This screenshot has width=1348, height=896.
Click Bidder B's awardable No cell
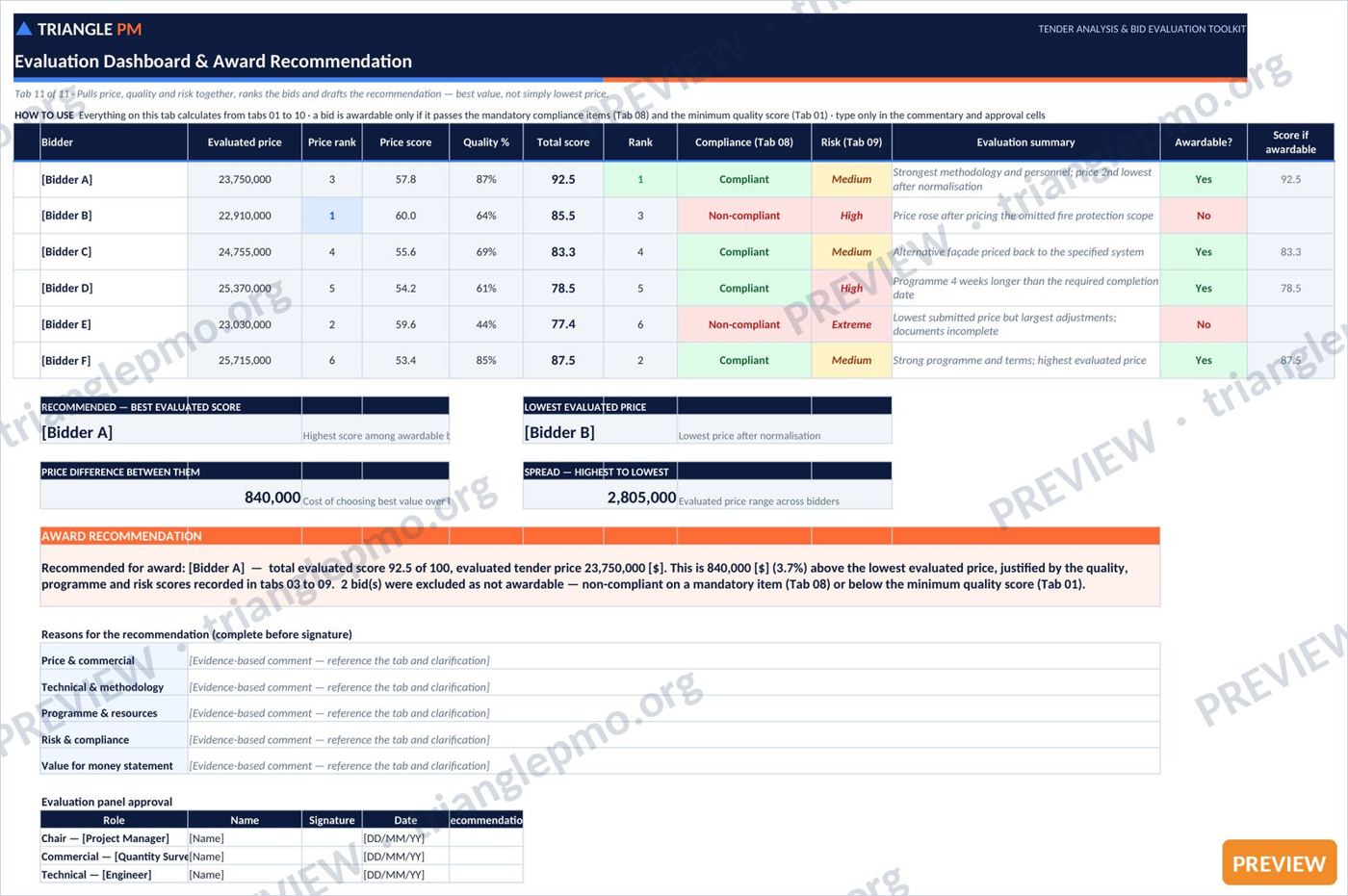click(1204, 216)
